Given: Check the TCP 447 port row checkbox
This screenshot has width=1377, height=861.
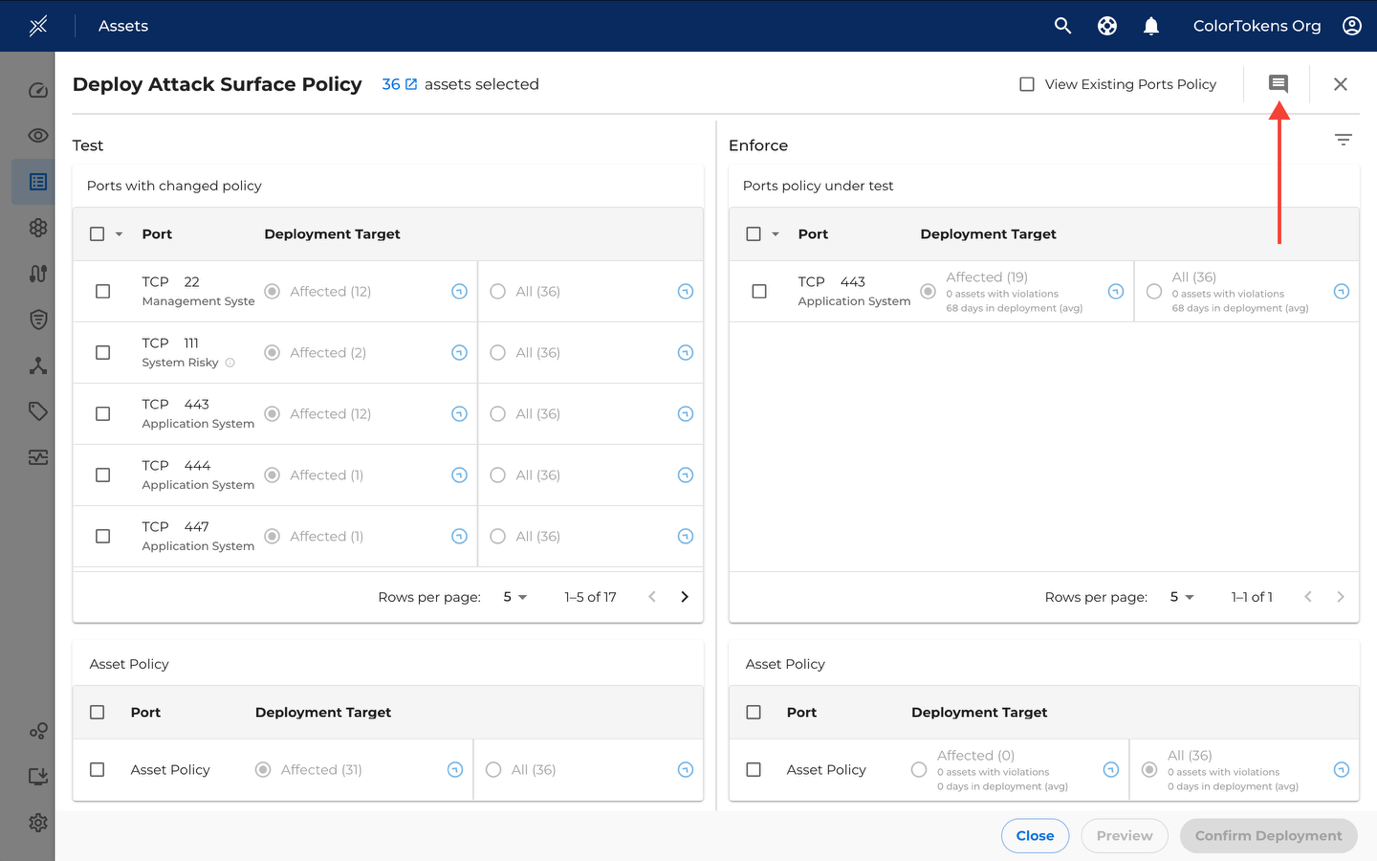Looking at the screenshot, I should [x=103, y=536].
